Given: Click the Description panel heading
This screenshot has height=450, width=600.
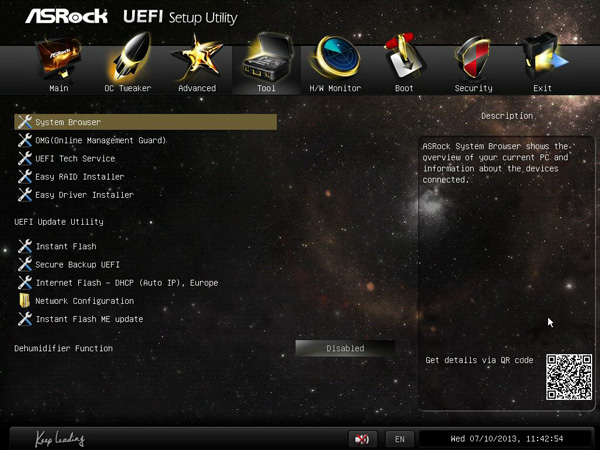Looking at the screenshot, I should [x=507, y=116].
